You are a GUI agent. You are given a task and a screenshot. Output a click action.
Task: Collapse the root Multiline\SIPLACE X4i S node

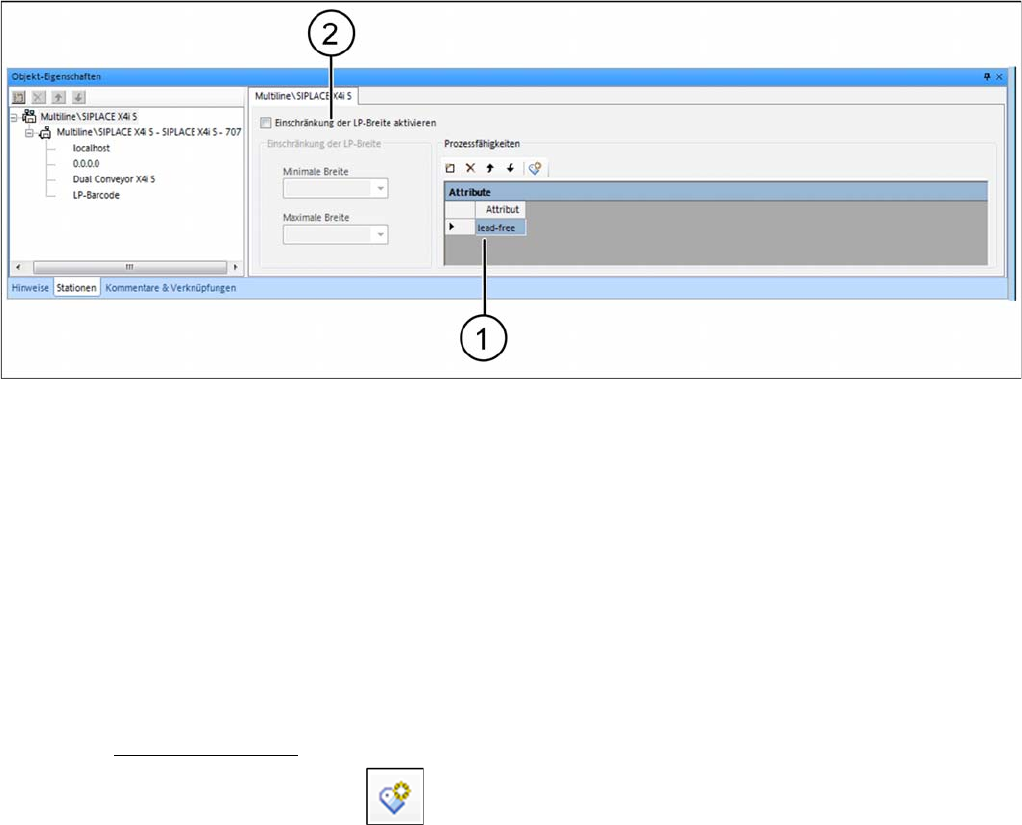[x=14, y=117]
